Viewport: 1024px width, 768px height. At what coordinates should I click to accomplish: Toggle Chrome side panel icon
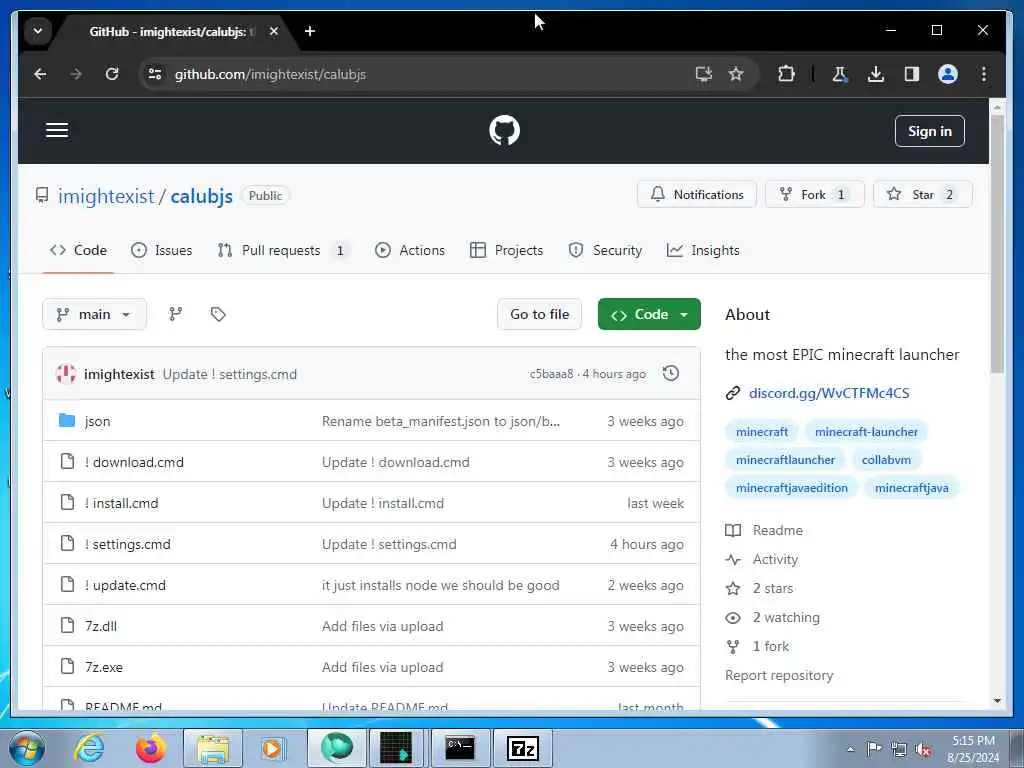click(x=912, y=74)
